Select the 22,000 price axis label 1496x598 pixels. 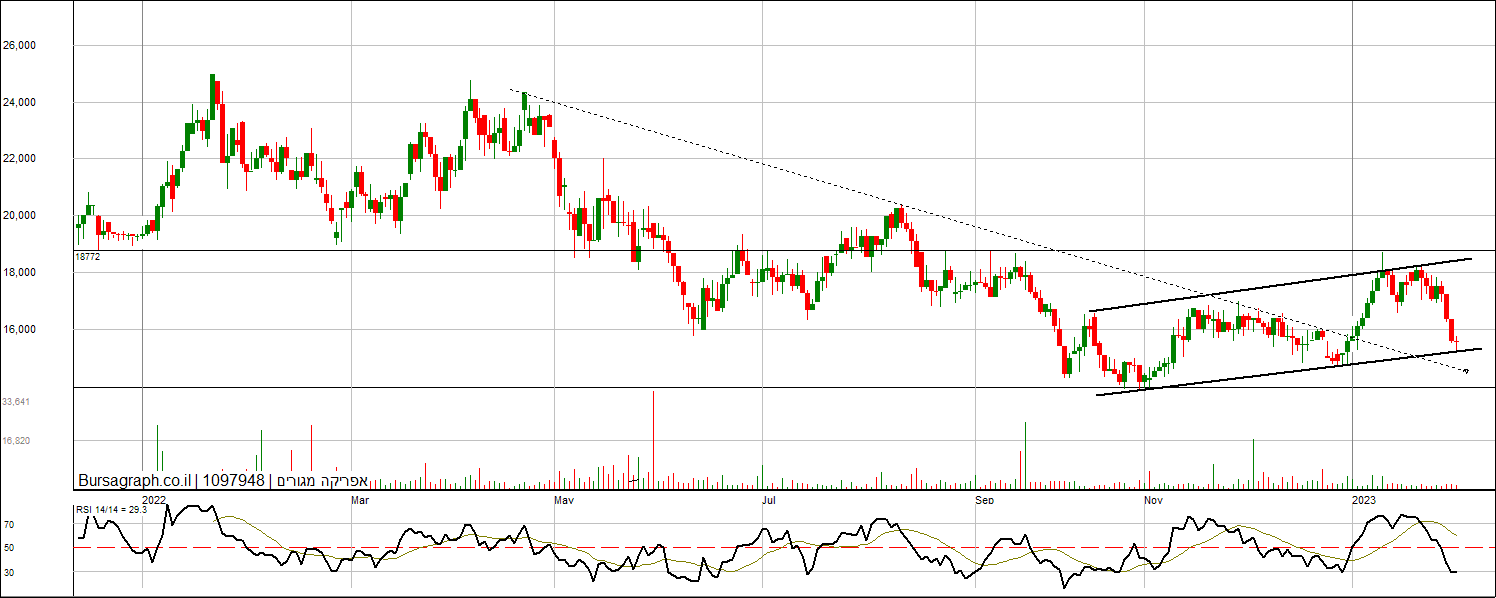pyautogui.click(x=20, y=159)
